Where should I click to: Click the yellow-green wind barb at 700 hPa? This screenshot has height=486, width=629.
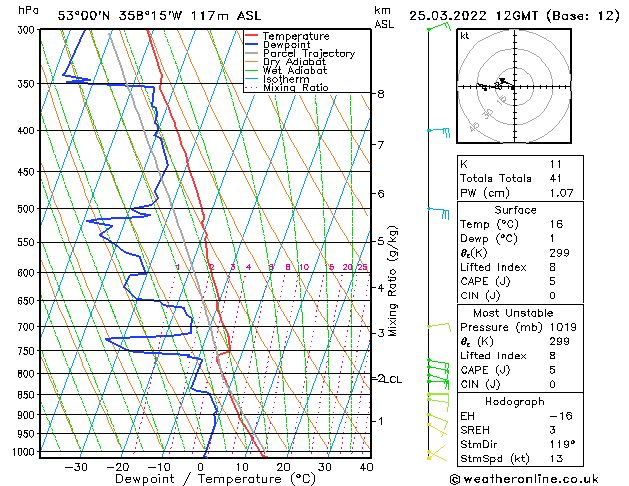tap(439, 327)
